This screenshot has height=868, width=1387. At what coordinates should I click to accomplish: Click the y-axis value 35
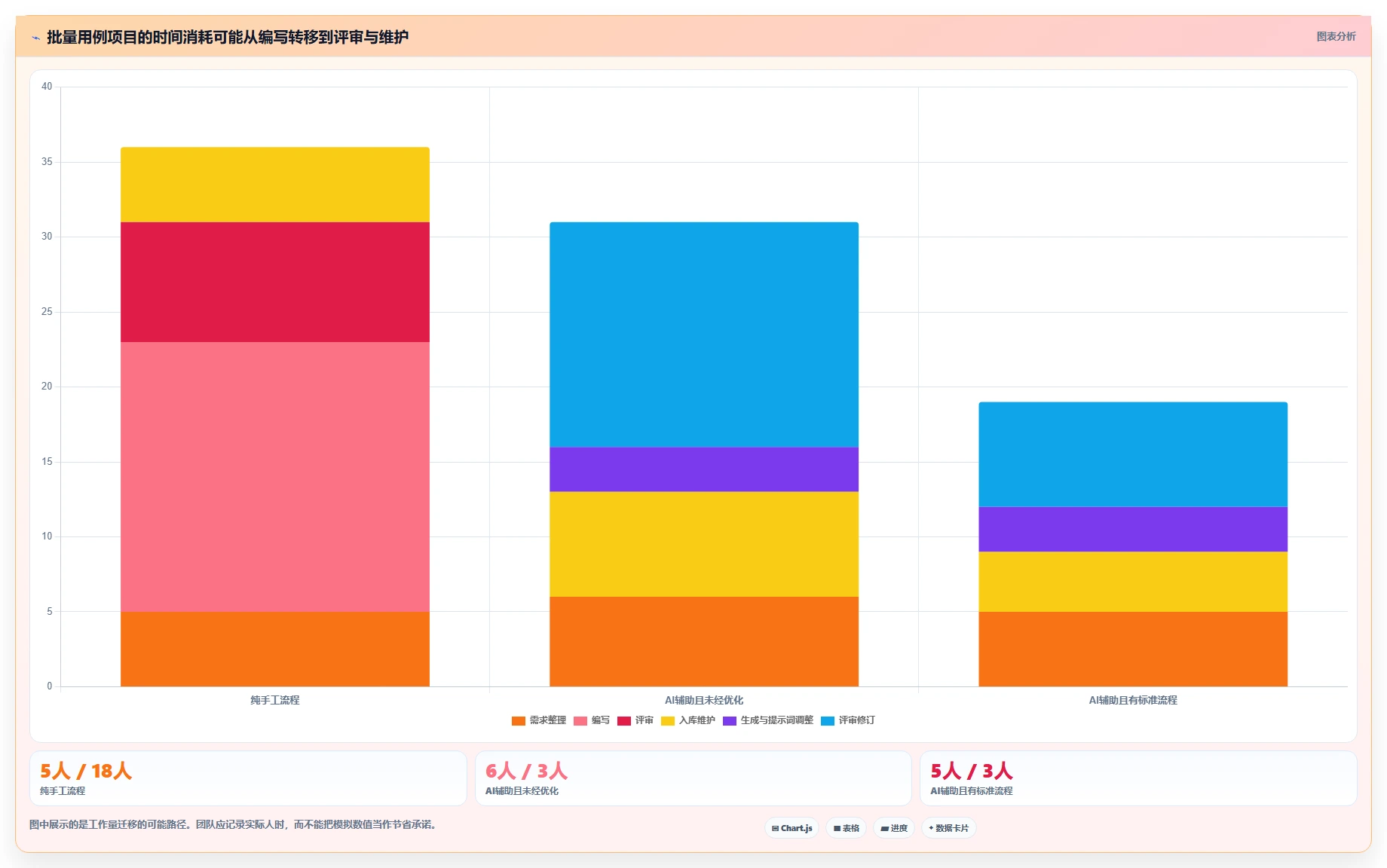[47, 162]
